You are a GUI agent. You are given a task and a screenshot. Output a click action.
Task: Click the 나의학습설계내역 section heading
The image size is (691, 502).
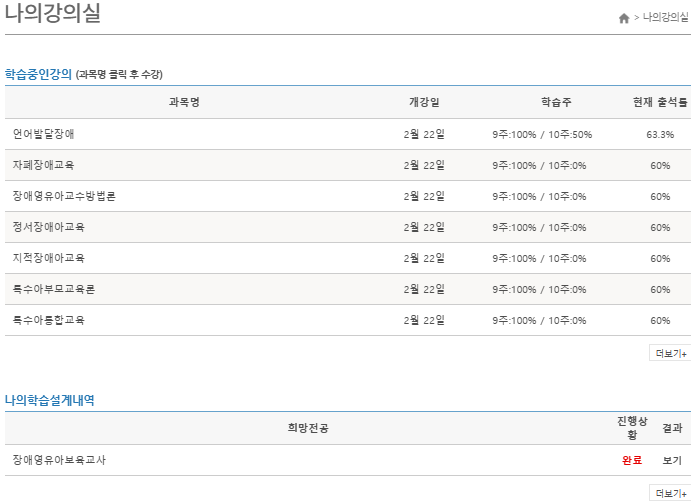click(50, 400)
